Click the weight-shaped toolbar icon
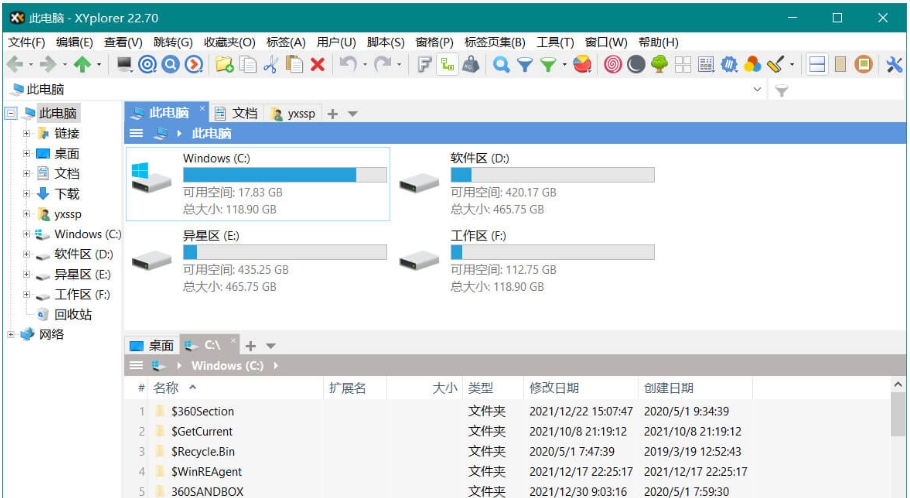 (x=471, y=64)
